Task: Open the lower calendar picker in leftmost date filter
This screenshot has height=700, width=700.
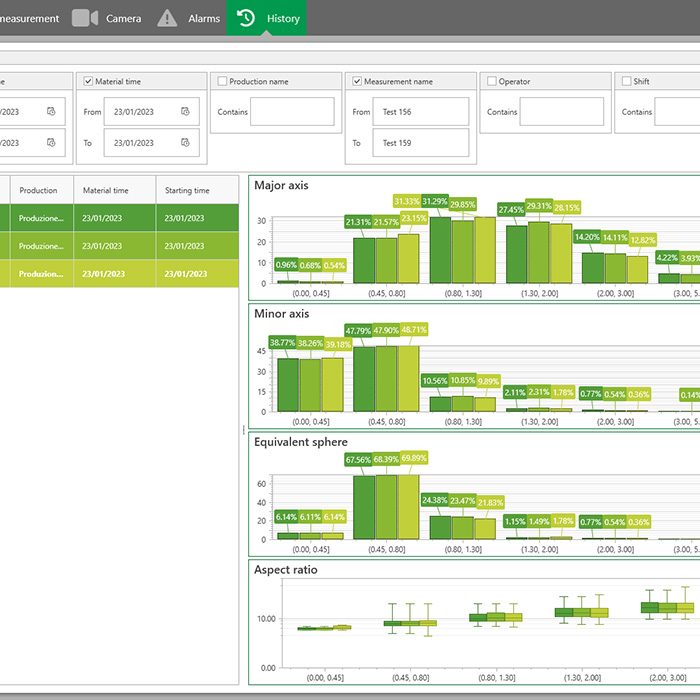Action: click(x=51, y=143)
